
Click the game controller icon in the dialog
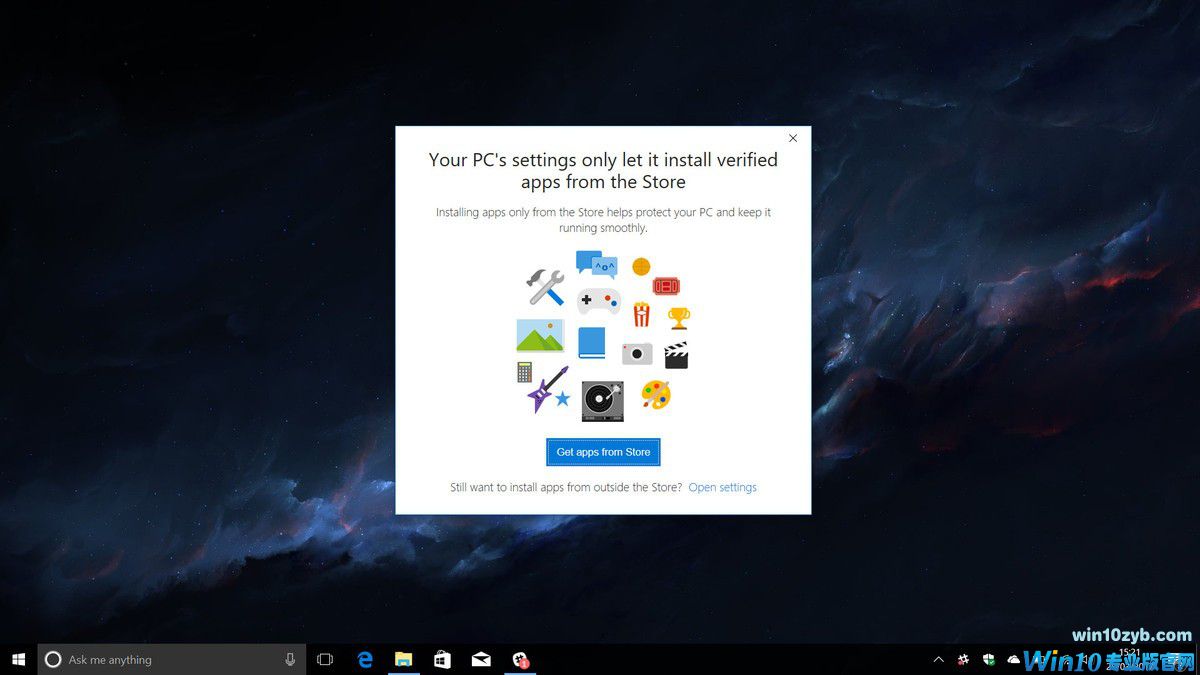(599, 299)
